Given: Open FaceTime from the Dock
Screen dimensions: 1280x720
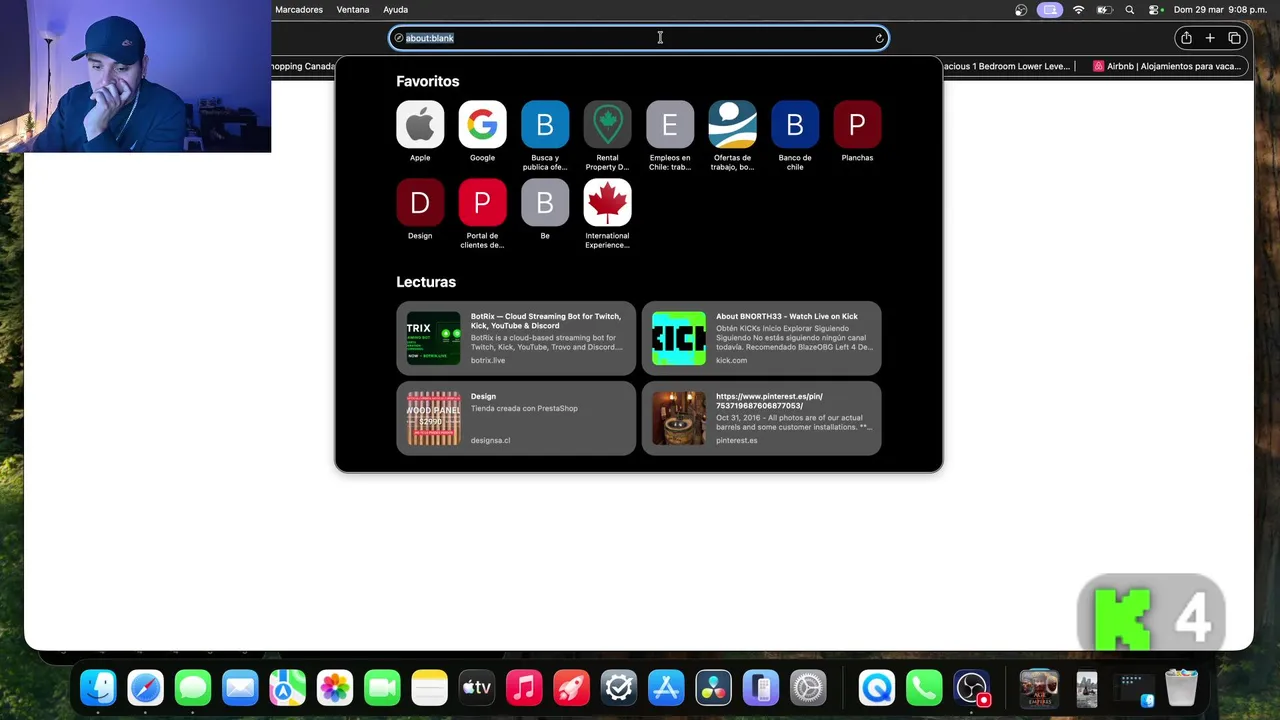Looking at the screenshot, I should (x=382, y=688).
